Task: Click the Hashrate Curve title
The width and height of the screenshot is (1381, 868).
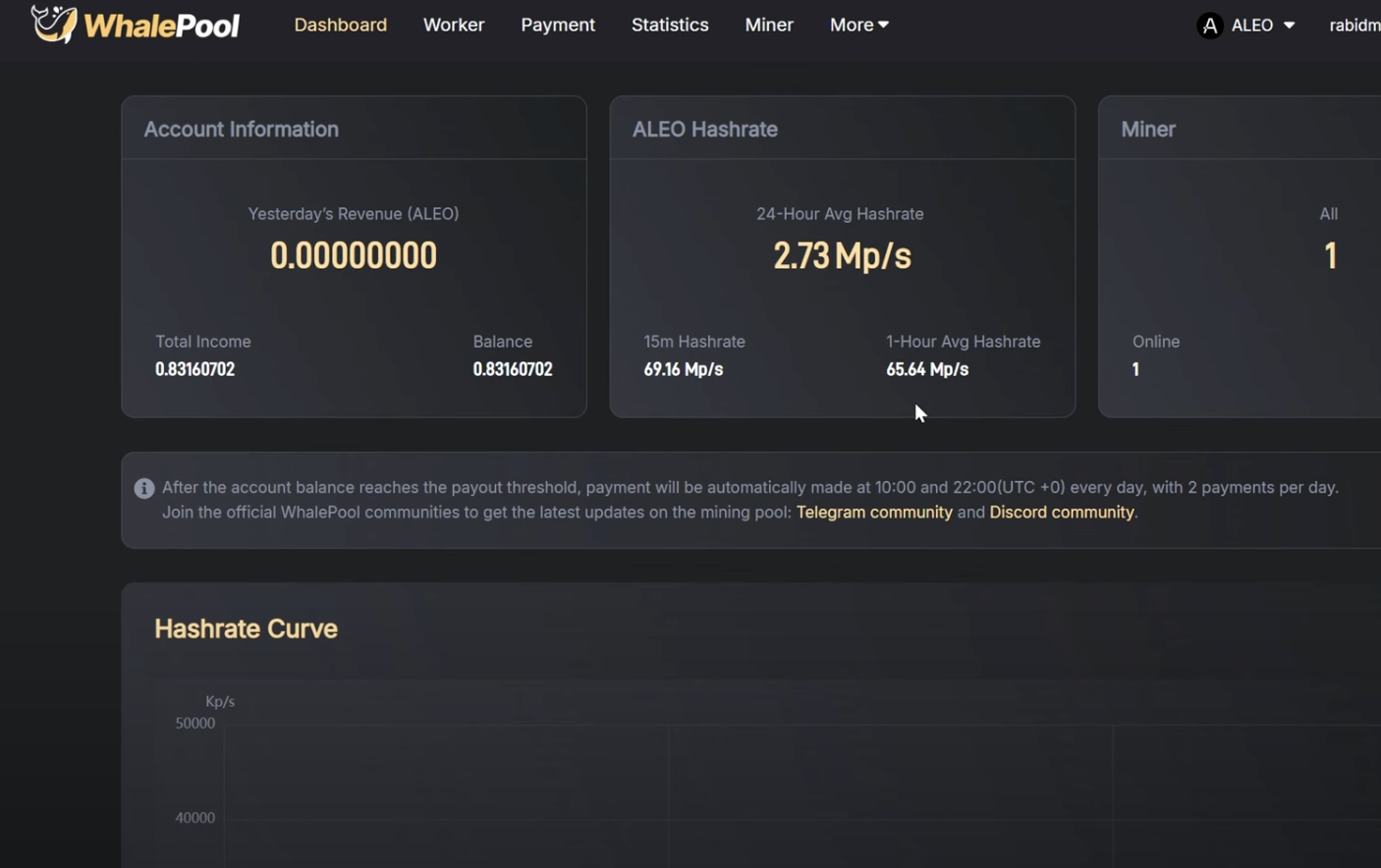Action: (x=247, y=628)
